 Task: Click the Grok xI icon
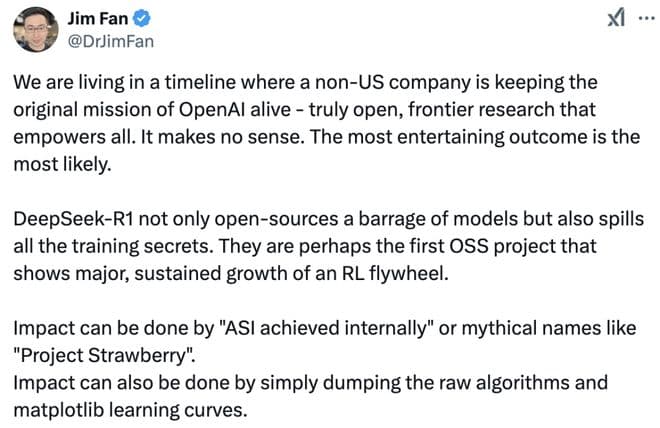pyautogui.click(x=616, y=19)
